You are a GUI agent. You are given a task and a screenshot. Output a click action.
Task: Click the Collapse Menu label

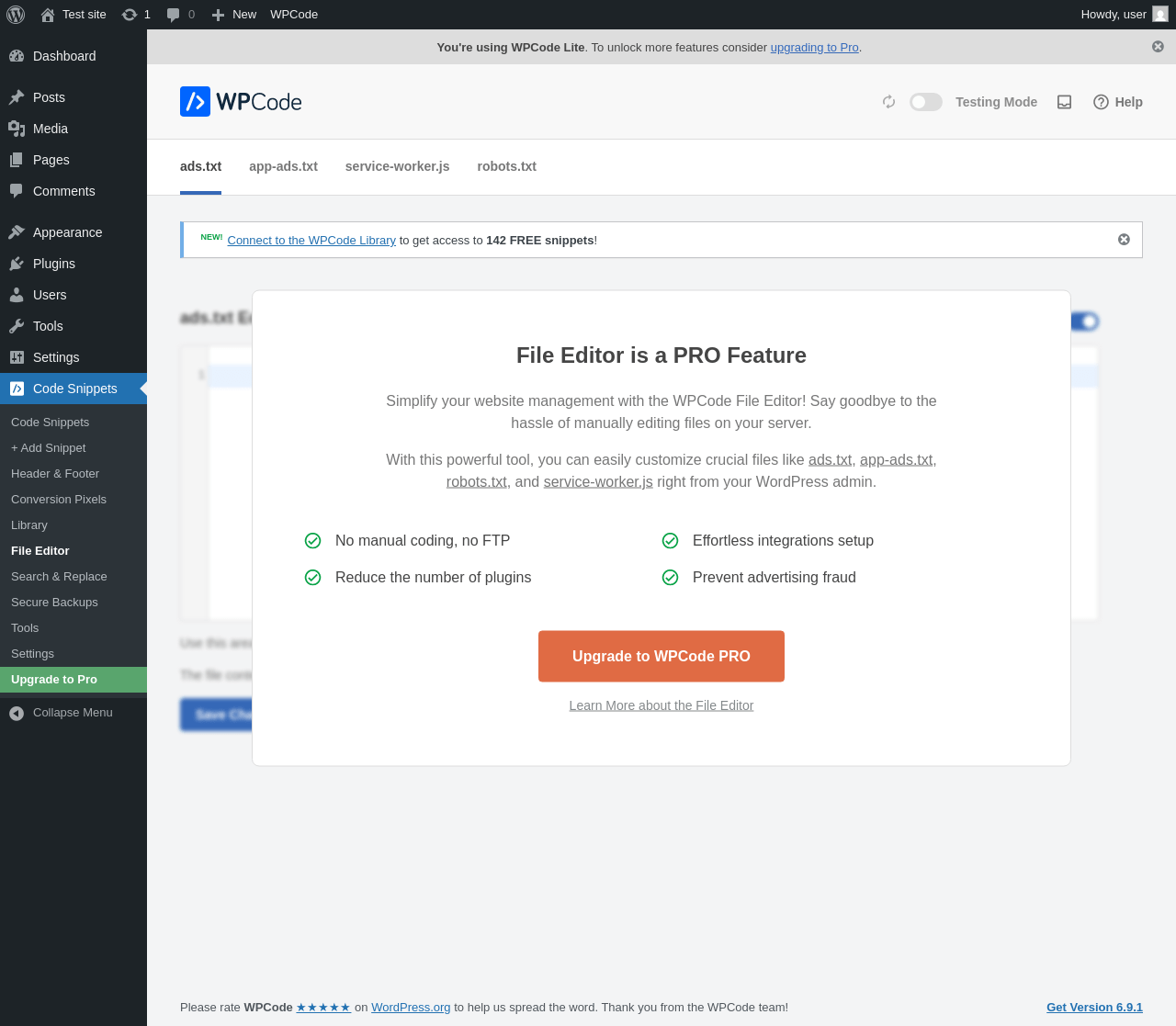tap(73, 713)
